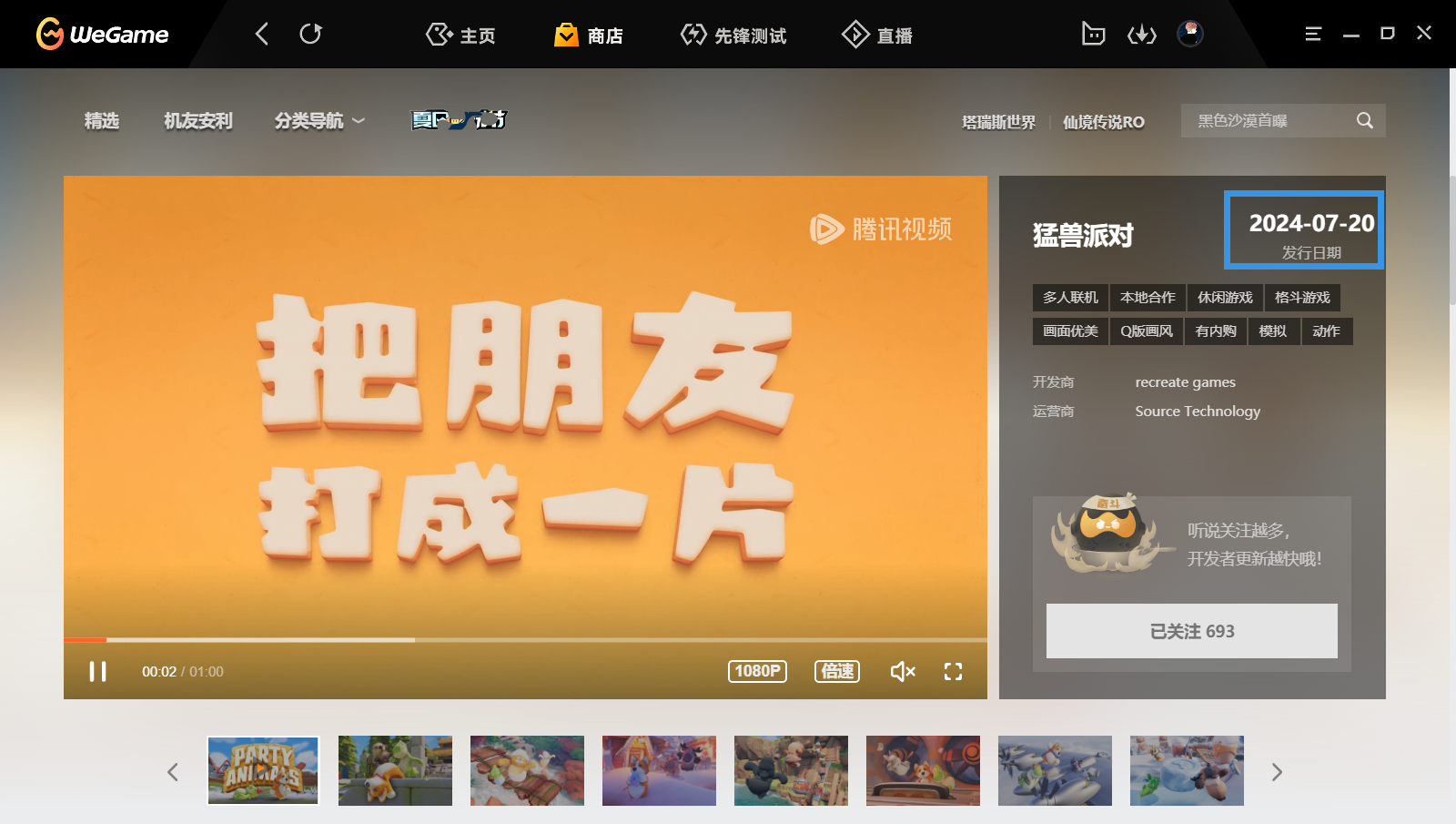The height and width of the screenshot is (824, 1456).
Task: Open the 直播 live stream tab
Action: (877, 36)
